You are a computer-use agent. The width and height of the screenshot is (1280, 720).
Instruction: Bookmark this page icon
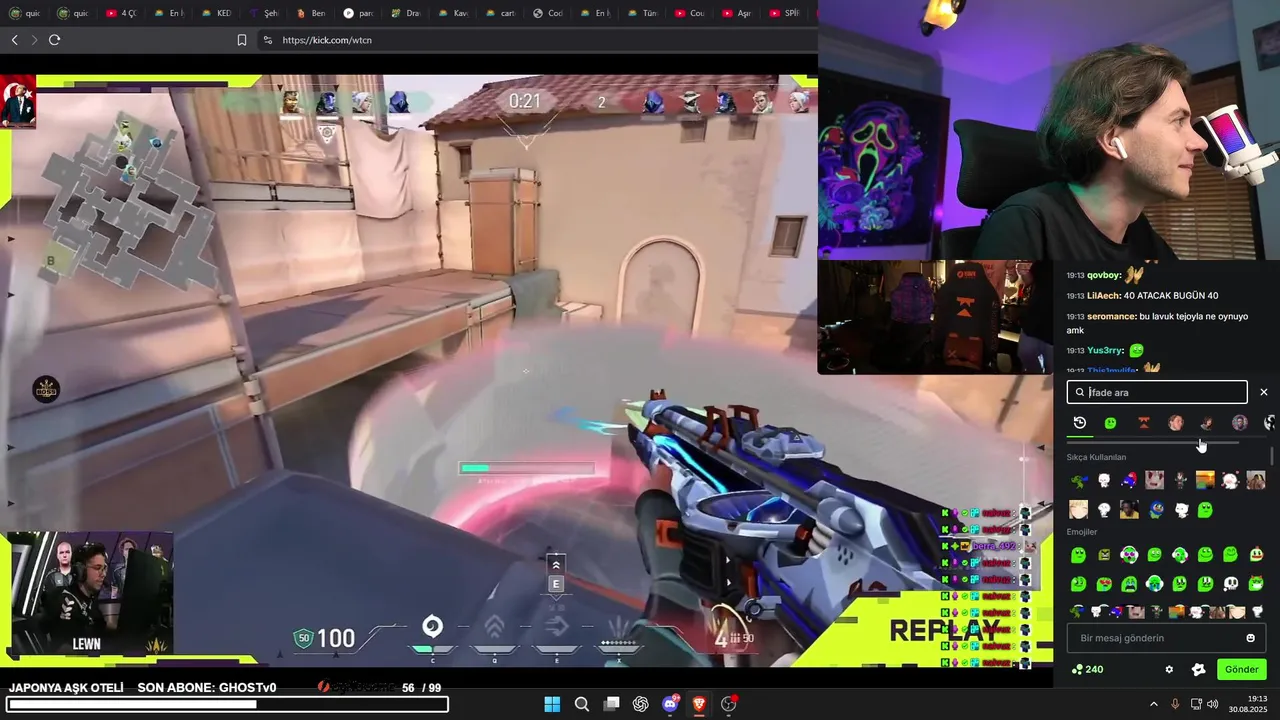242,40
